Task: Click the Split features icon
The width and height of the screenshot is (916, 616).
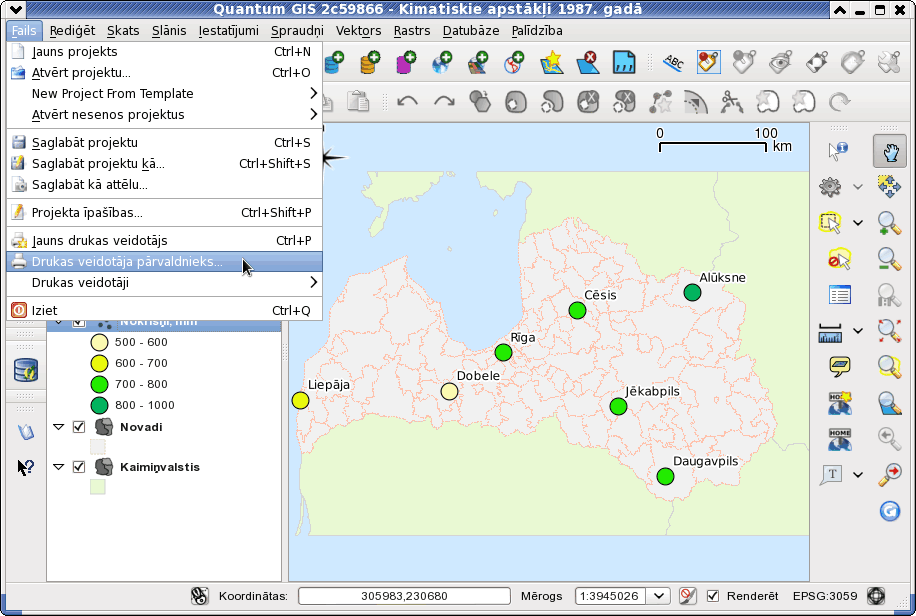Action: pos(731,102)
